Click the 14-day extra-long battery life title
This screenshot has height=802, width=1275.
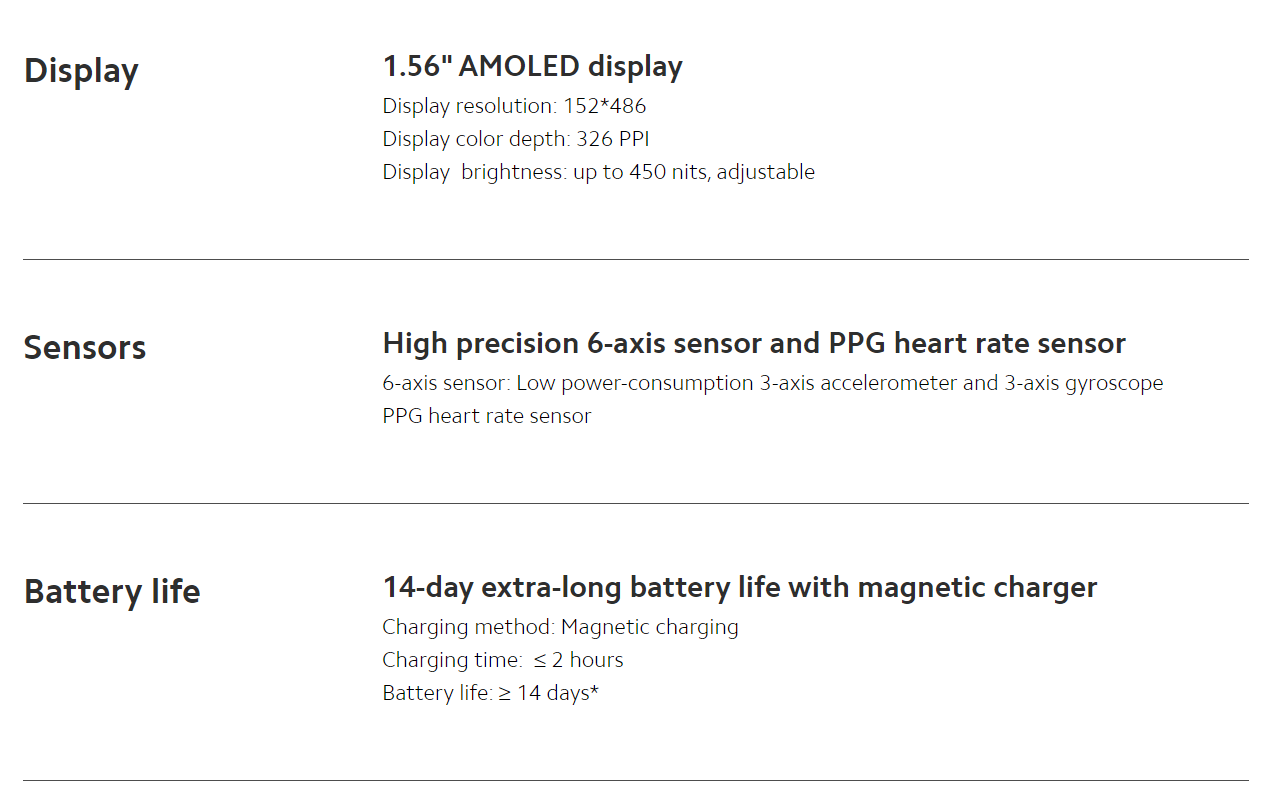coord(740,587)
